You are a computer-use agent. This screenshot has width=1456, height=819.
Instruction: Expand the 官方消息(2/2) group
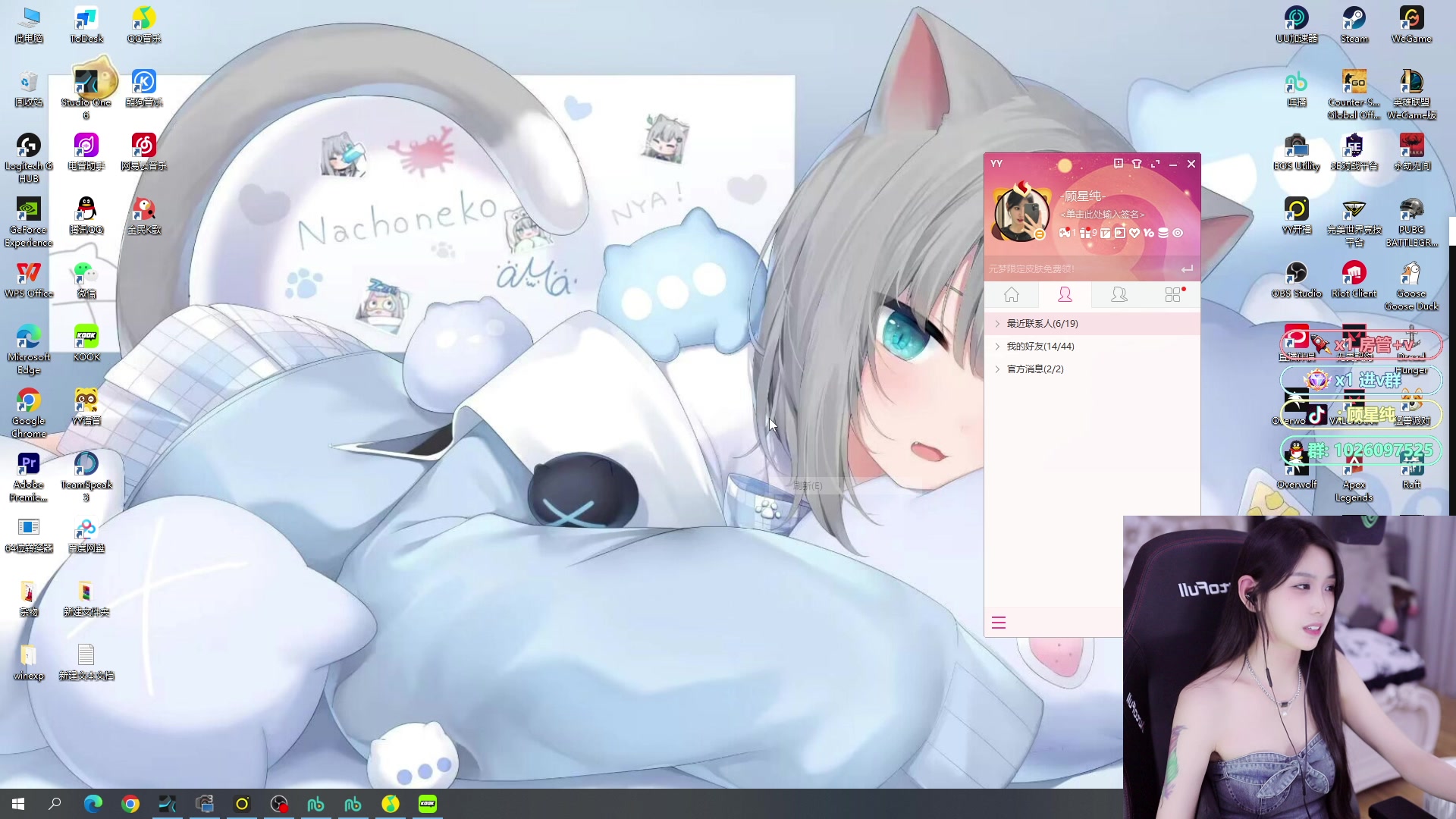[x=1092, y=369]
